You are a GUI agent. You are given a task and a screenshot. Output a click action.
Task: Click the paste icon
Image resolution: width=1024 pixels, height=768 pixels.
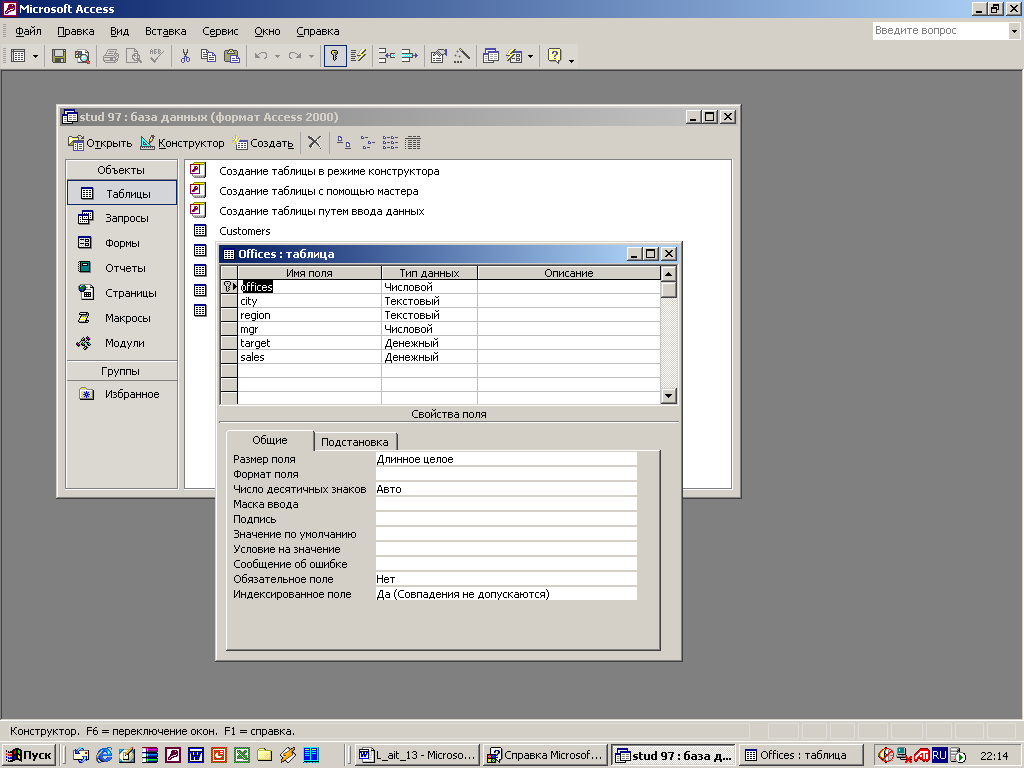[x=232, y=56]
